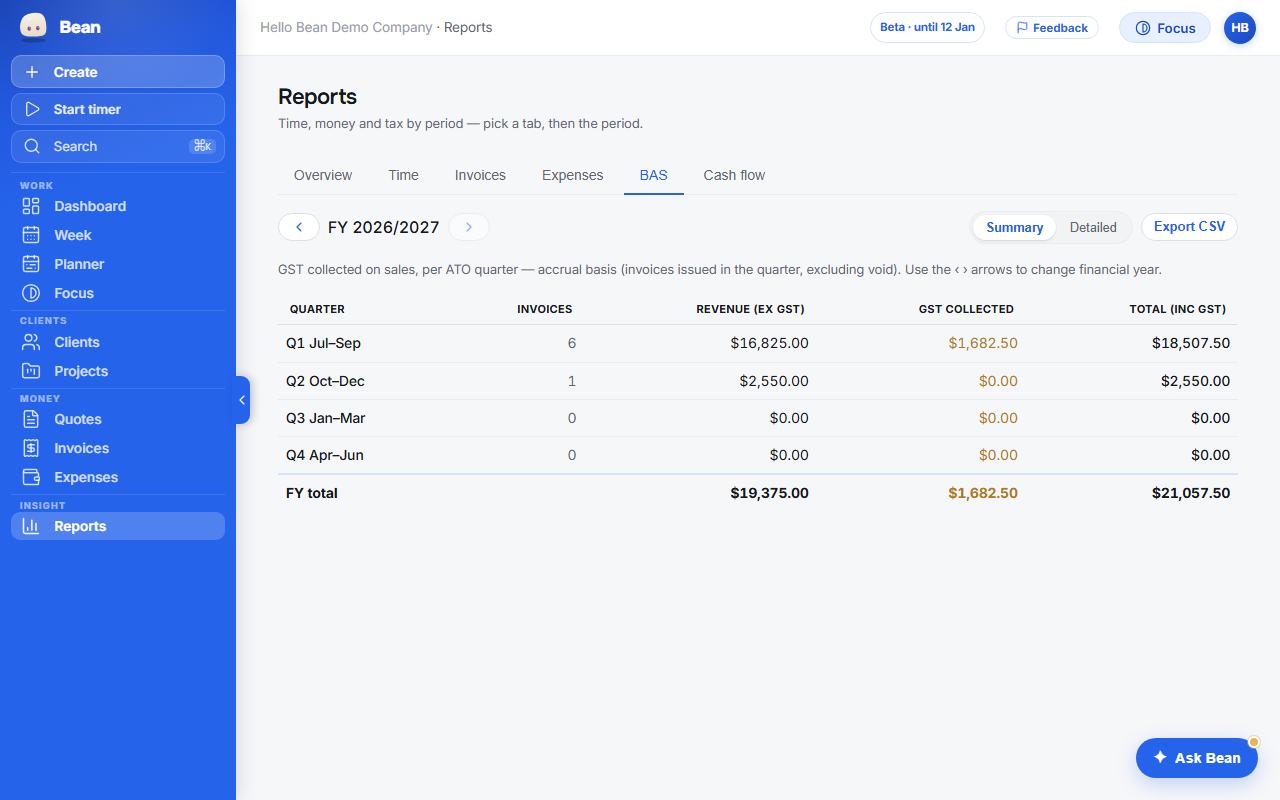Viewport: 1280px width, 800px height.
Task: Click the Beta until 12 Jan badge
Action: point(927,28)
